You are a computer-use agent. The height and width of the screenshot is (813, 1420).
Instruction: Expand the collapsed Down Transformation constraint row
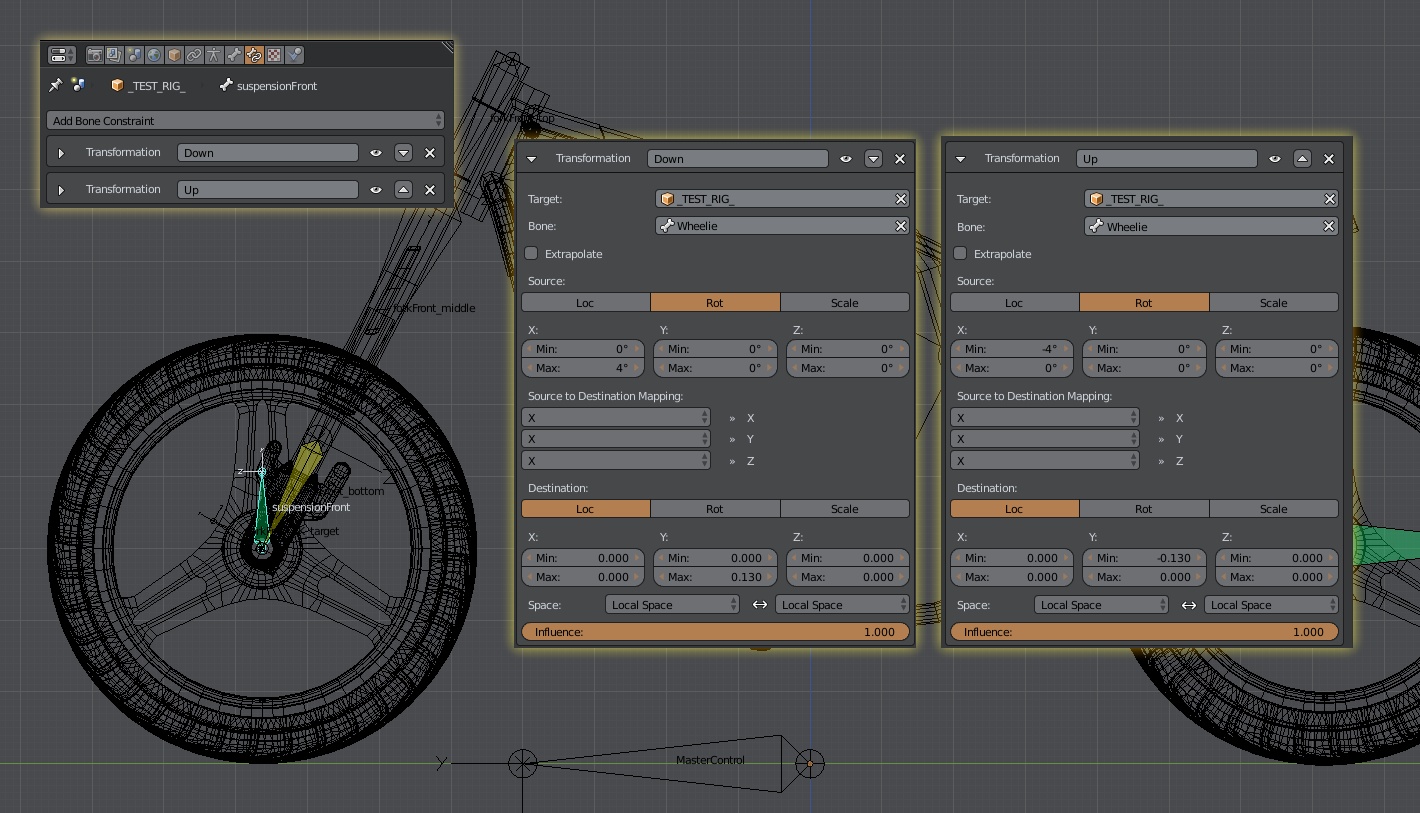[61, 153]
